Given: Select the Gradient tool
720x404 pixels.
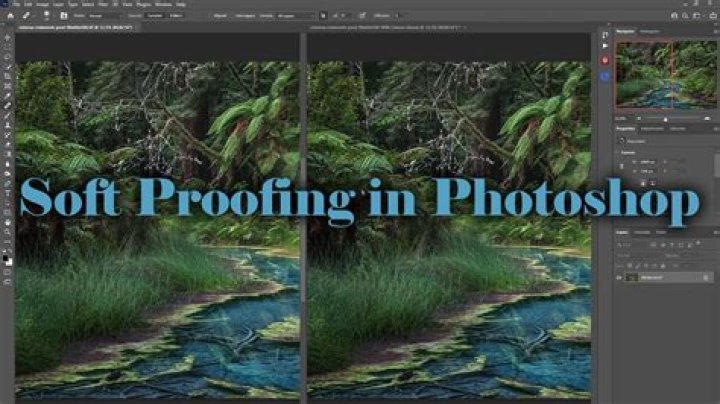Looking at the screenshot, I should tap(7, 154).
